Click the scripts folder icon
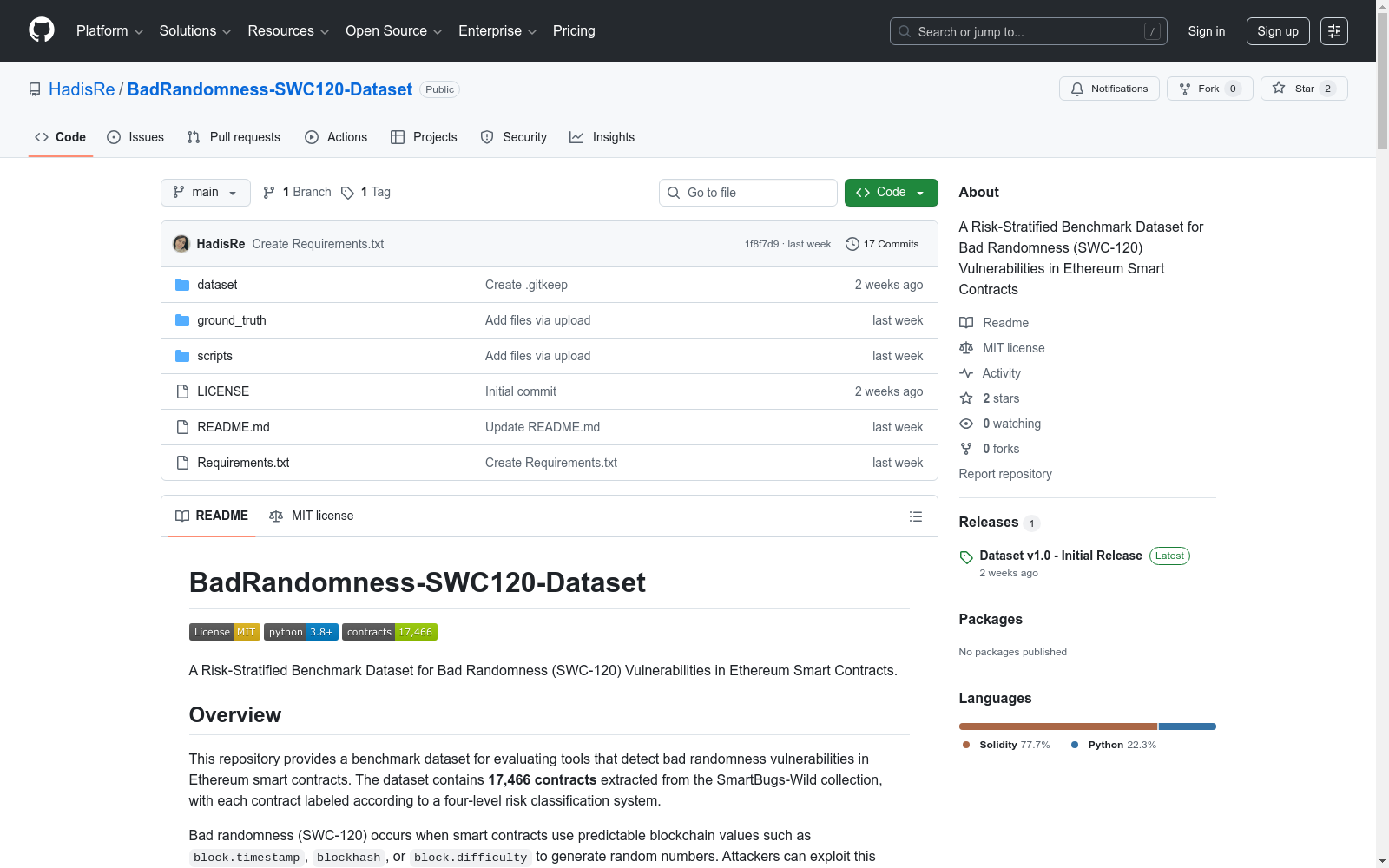Viewport: 1389px width, 868px height. pos(182,356)
